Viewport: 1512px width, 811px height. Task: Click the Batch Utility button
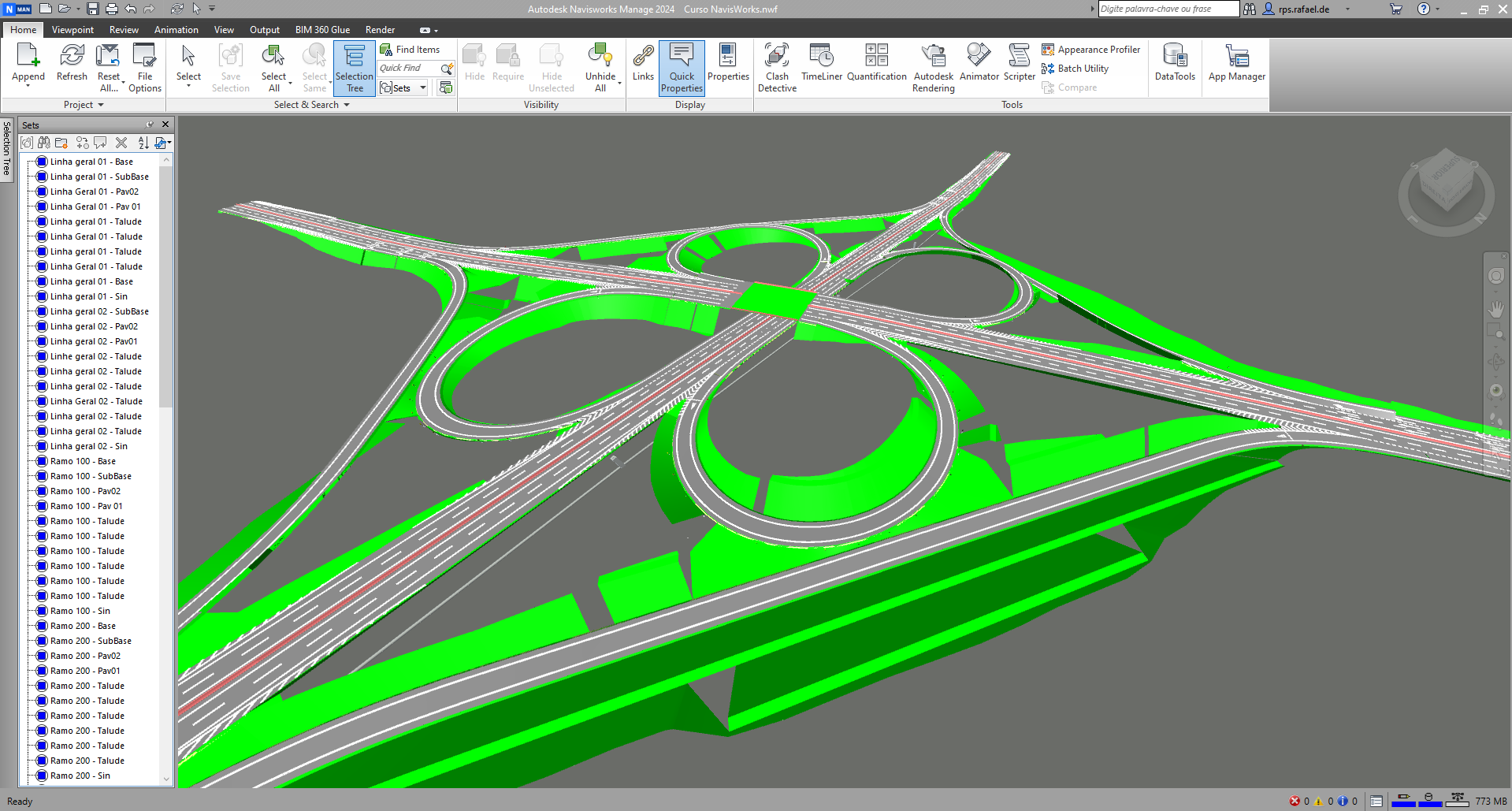point(1075,69)
